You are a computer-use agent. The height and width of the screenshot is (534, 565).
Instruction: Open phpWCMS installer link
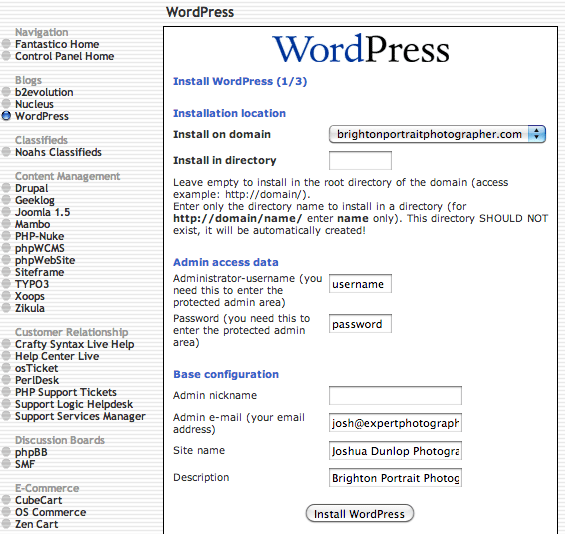point(40,248)
